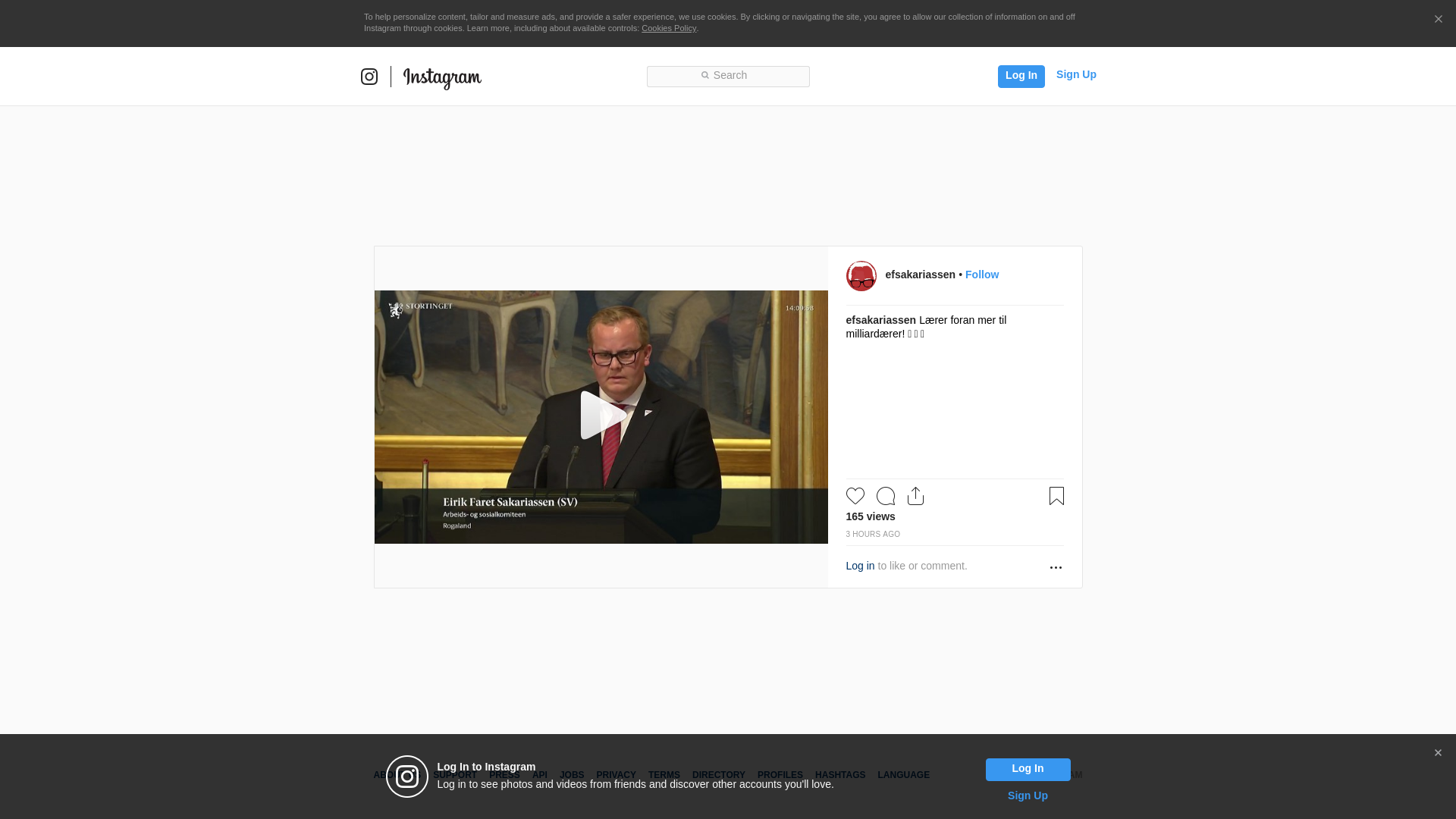Open the Cookies Policy link
The width and height of the screenshot is (1456, 819).
click(x=669, y=28)
